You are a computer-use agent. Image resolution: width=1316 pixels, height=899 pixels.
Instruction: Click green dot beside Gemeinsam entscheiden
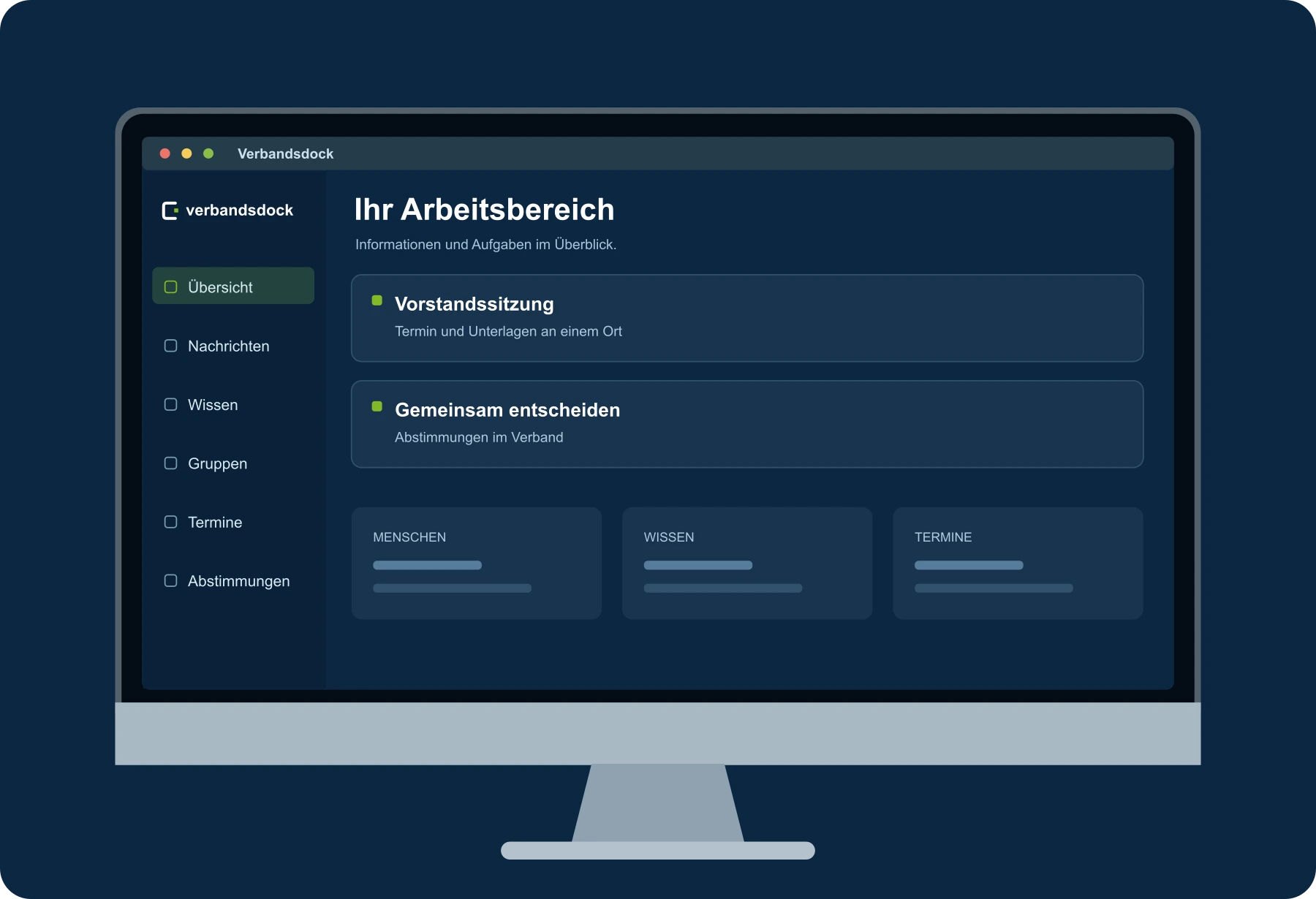pos(377,406)
